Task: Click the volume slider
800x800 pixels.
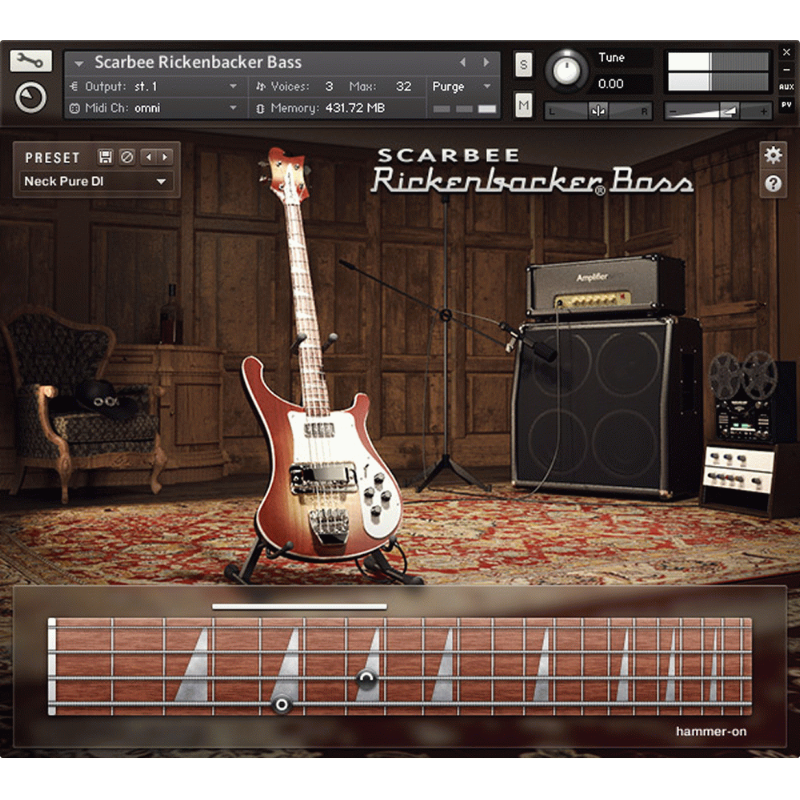Action: [x=717, y=111]
